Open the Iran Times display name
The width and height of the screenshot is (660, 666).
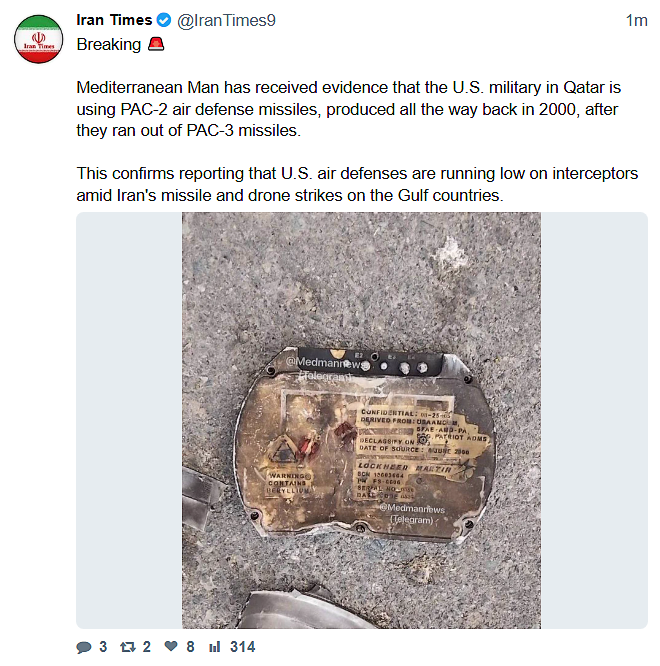click(x=114, y=20)
